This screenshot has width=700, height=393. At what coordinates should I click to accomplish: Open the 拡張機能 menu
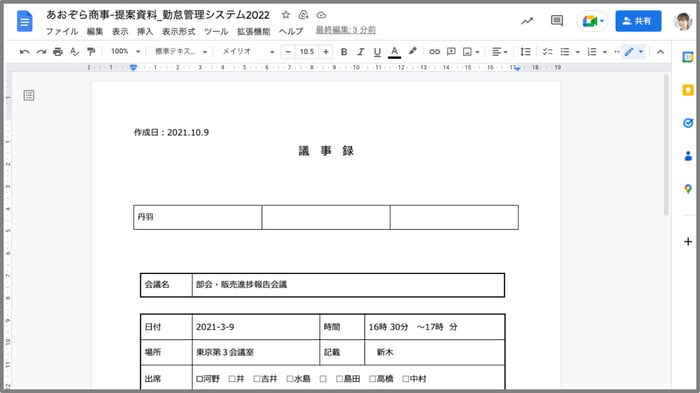[x=253, y=31]
